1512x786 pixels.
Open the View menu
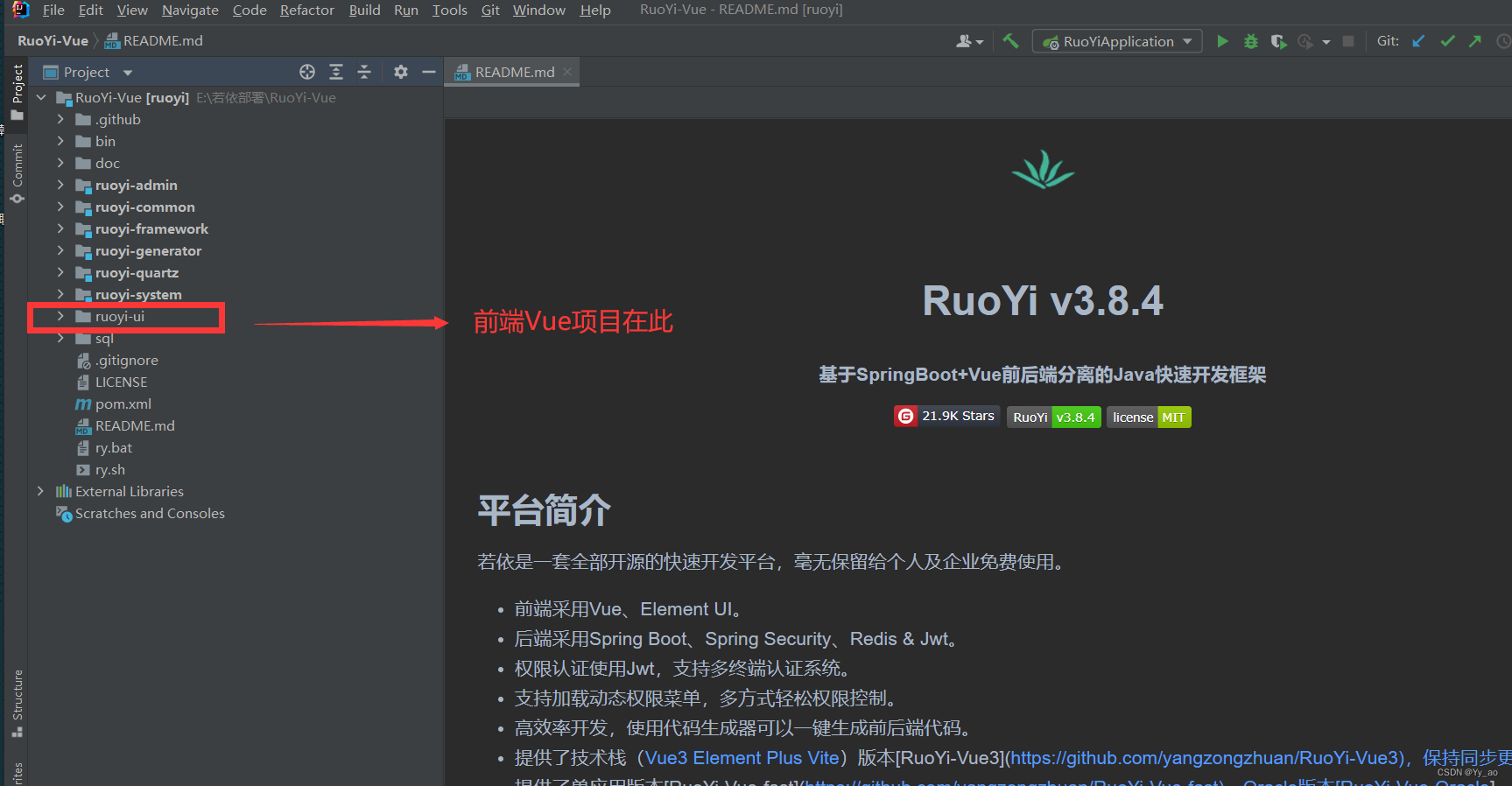132,11
